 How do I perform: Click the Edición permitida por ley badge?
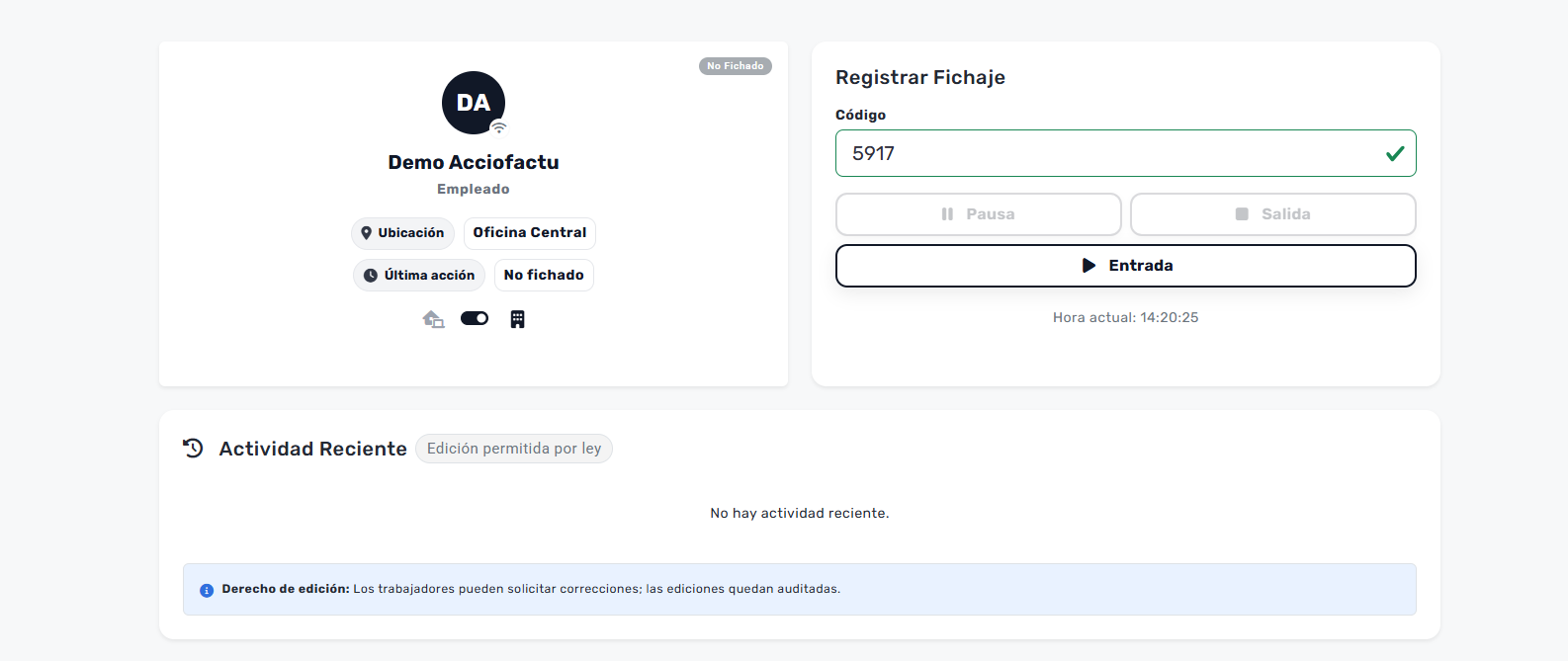click(x=514, y=449)
